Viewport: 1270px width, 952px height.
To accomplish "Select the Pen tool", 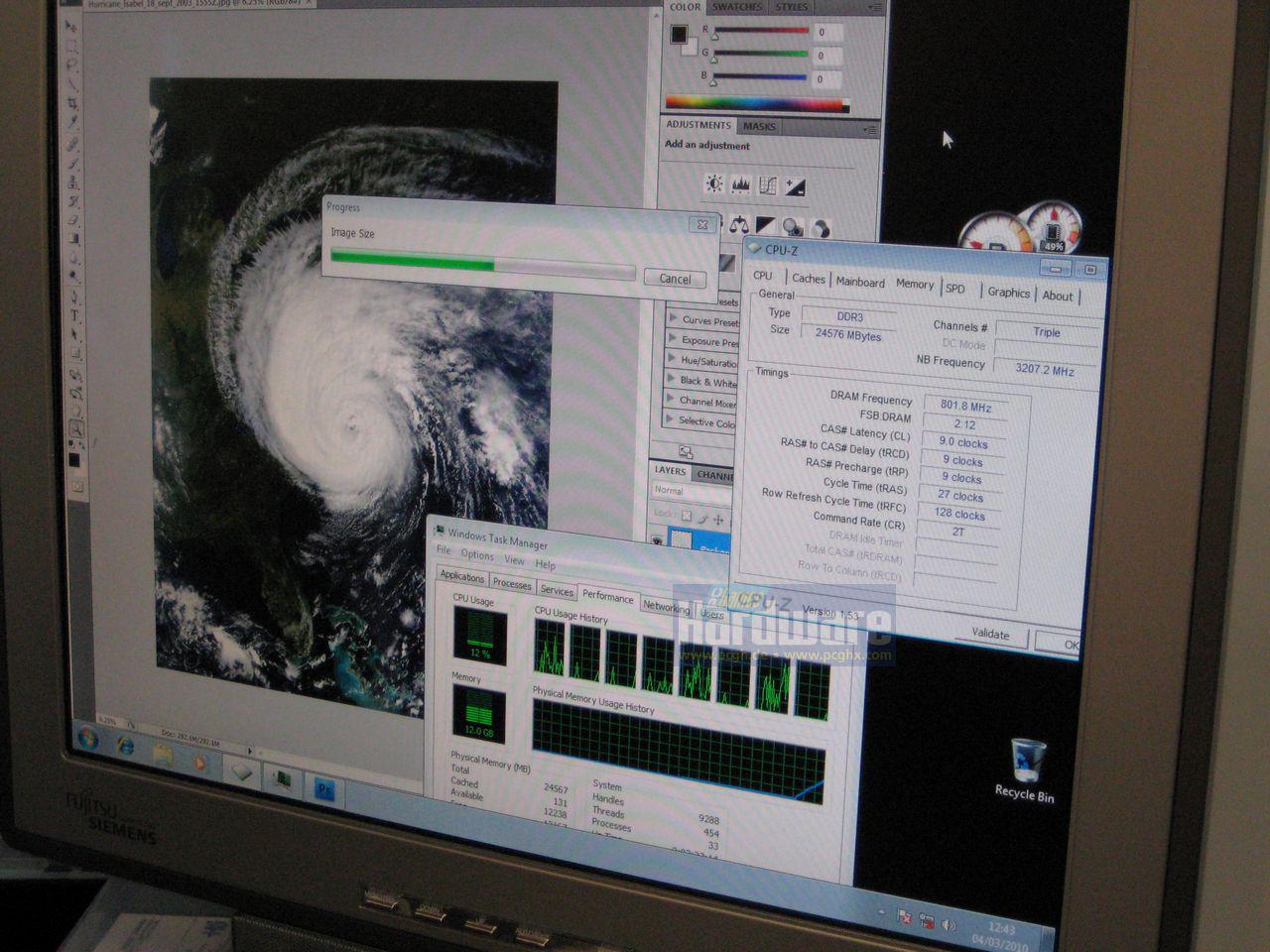I will [x=74, y=297].
